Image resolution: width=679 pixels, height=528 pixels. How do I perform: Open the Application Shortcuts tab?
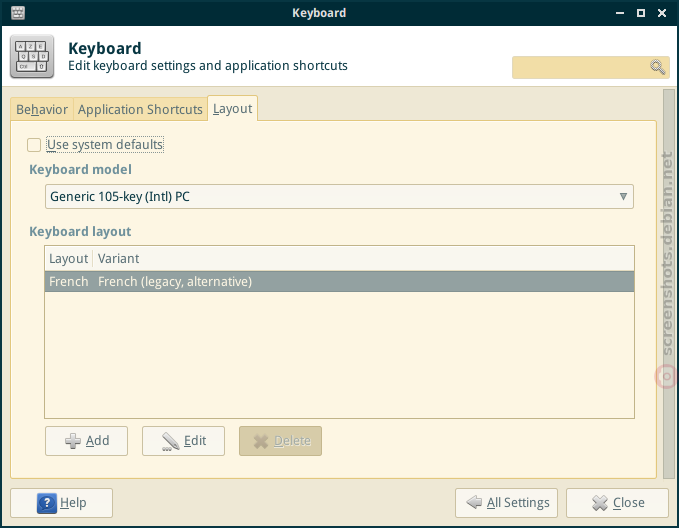[140, 109]
